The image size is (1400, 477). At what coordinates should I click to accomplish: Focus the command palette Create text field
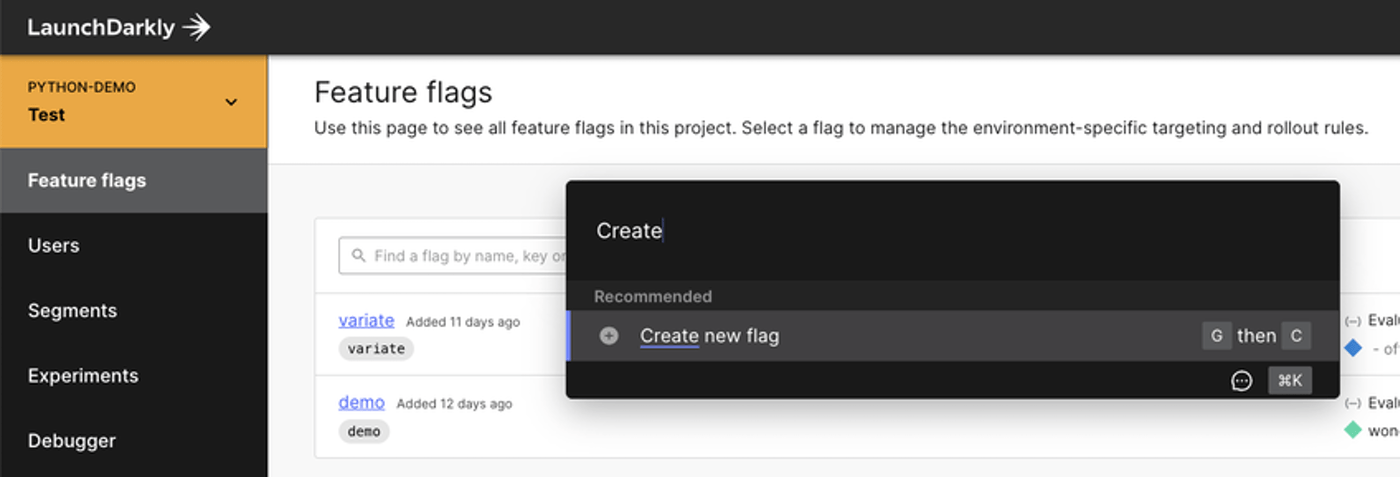(952, 231)
